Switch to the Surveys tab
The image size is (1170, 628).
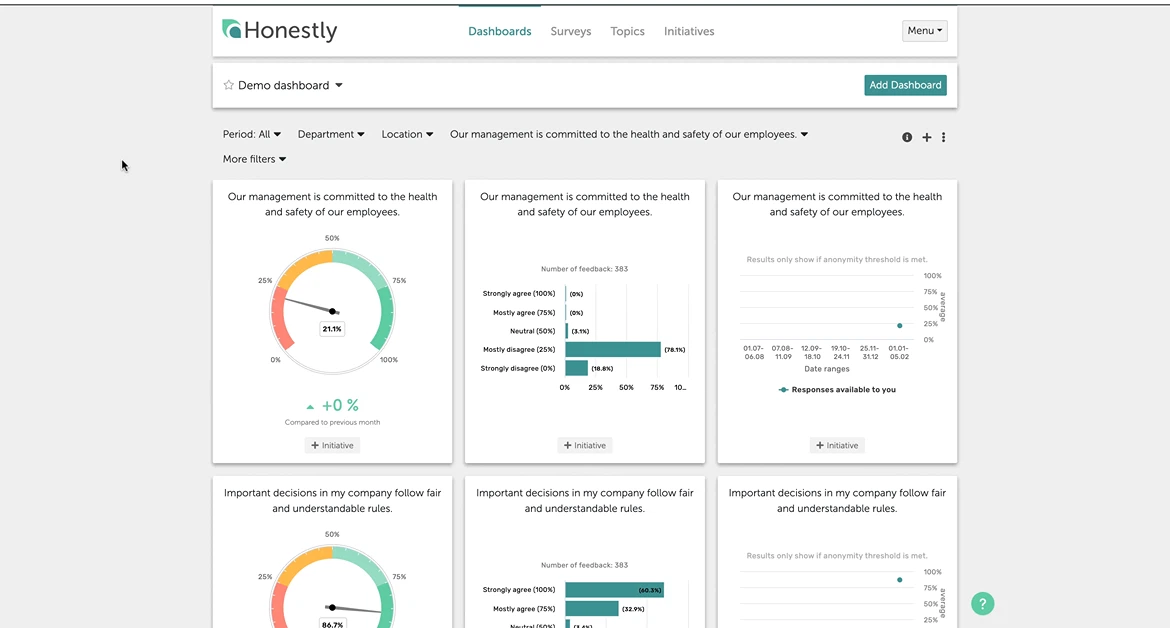[x=571, y=31]
